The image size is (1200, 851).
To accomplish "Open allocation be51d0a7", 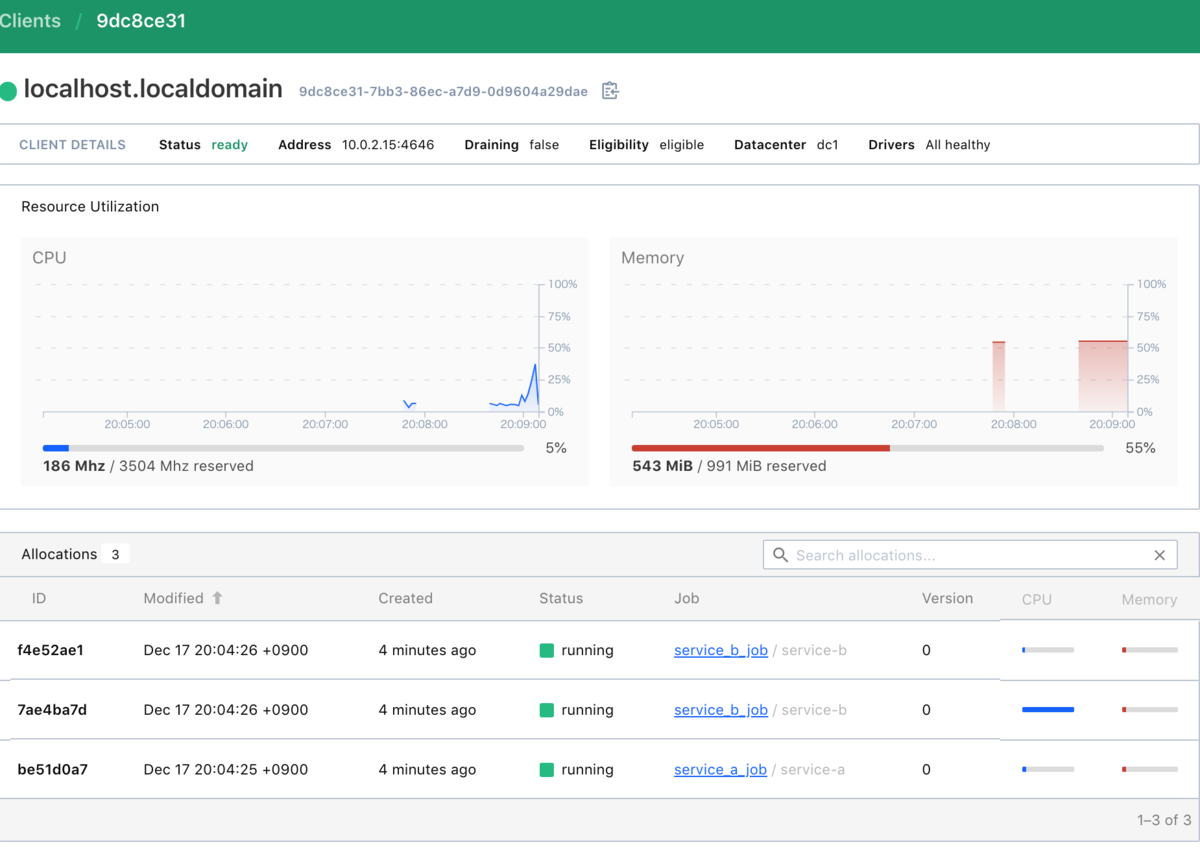I will click(x=52, y=770).
